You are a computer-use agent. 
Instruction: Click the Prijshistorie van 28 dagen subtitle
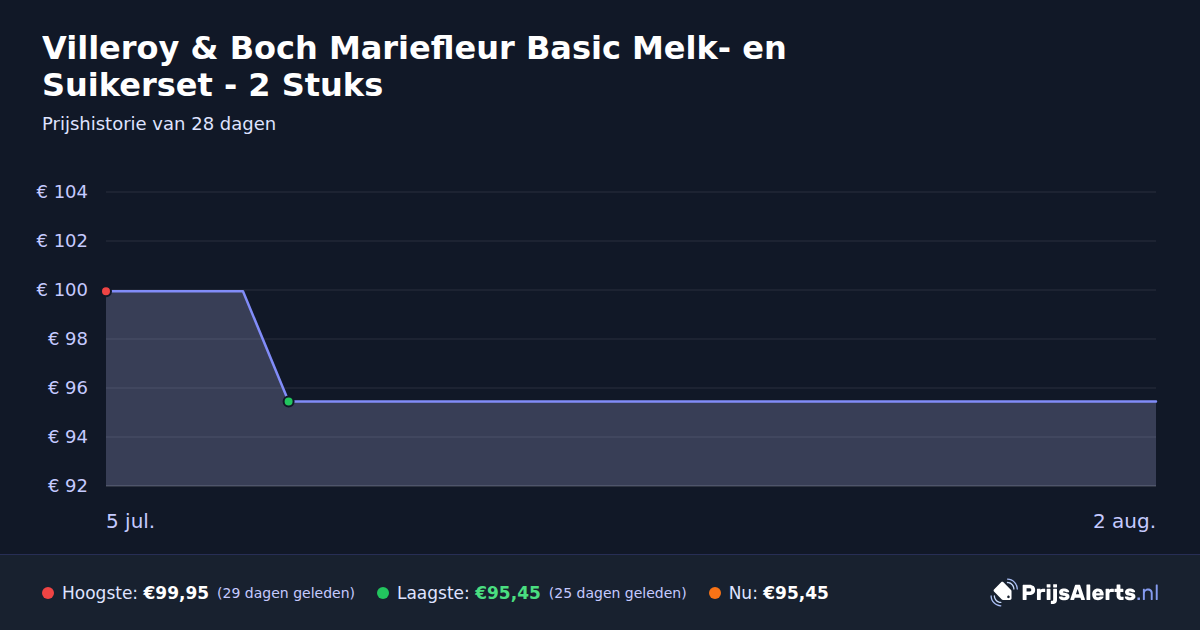click(x=159, y=125)
